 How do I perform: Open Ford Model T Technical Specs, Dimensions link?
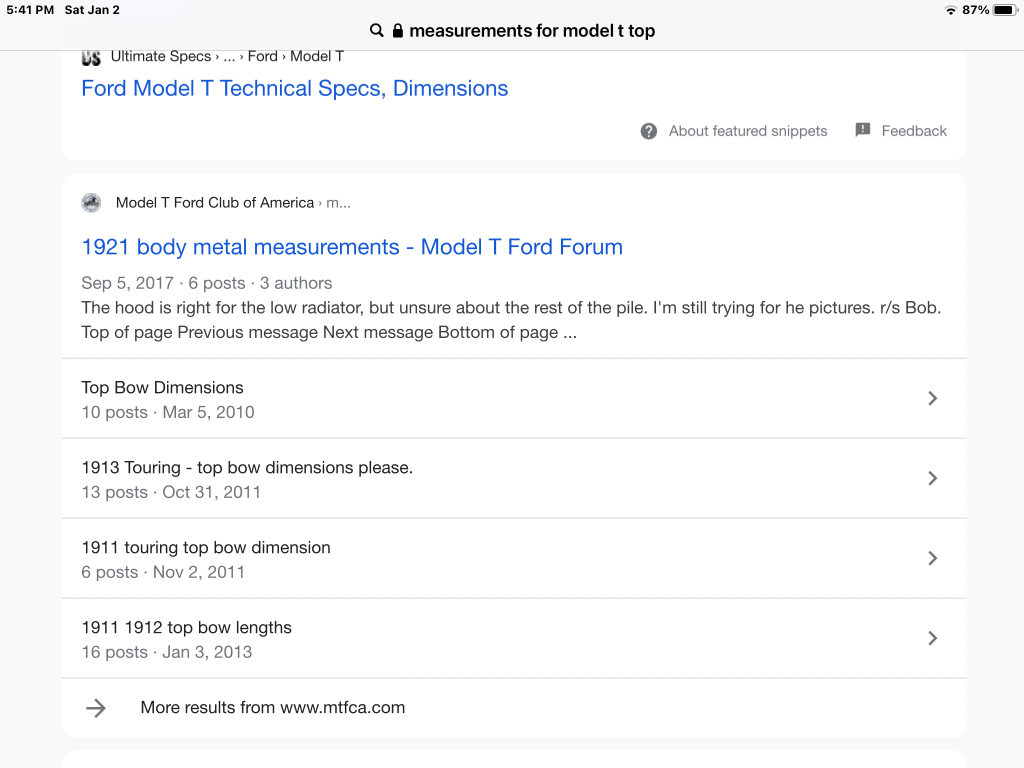[x=294, y=88]
